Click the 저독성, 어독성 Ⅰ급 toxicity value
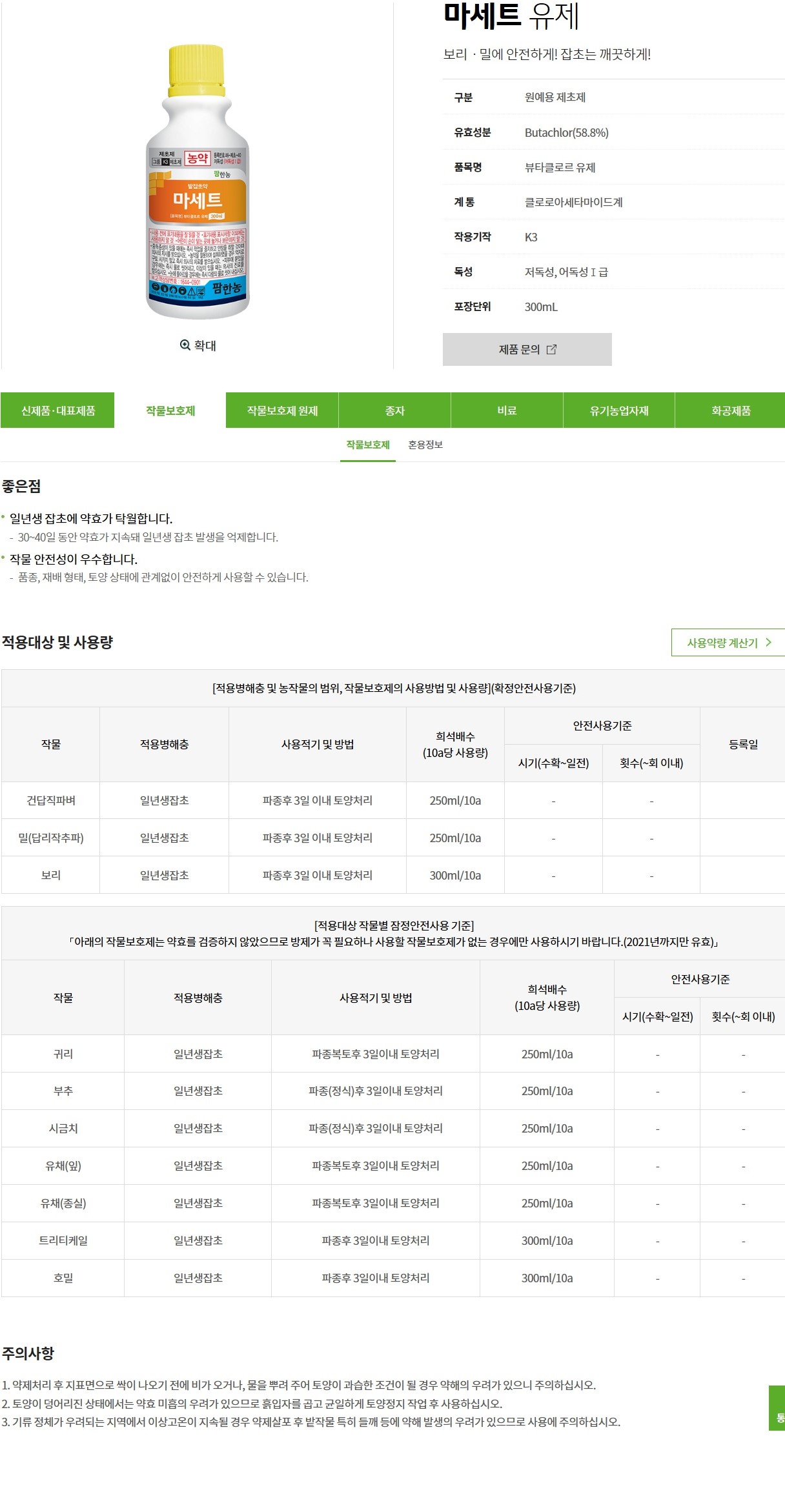Image resolution: width=785 pixels, height=1512 pixels. [566, 272]
